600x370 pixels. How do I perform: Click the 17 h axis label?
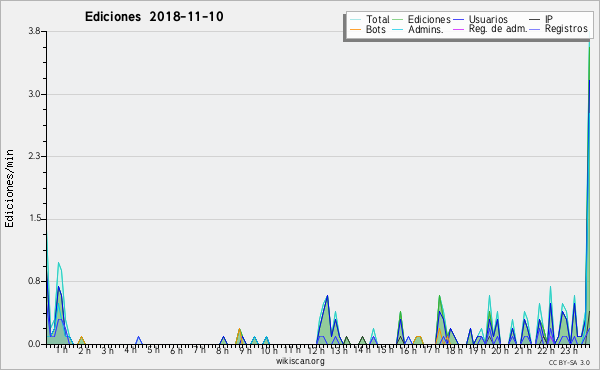click(x=431, y=350)
